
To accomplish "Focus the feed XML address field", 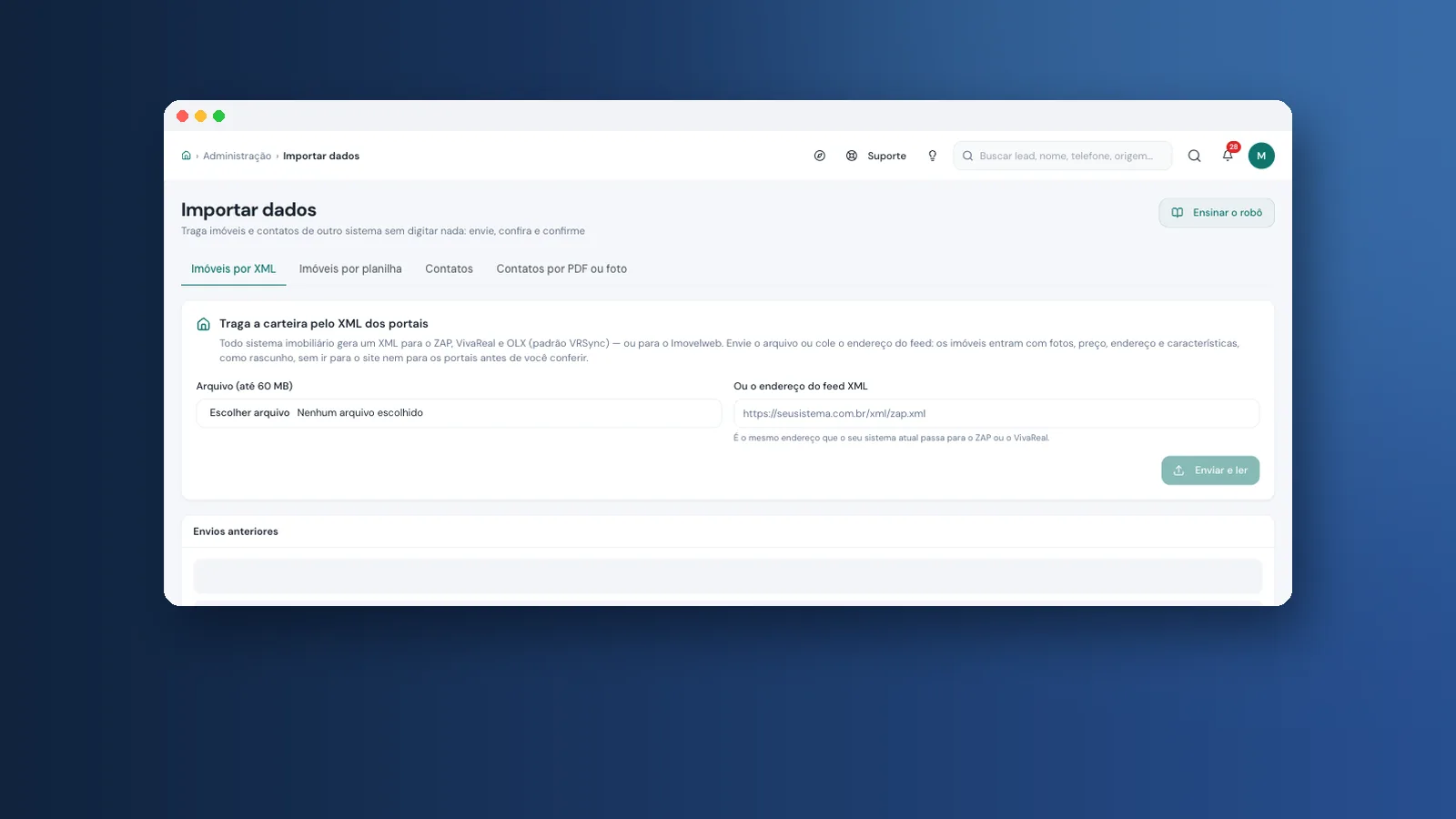I will (996, 413).
